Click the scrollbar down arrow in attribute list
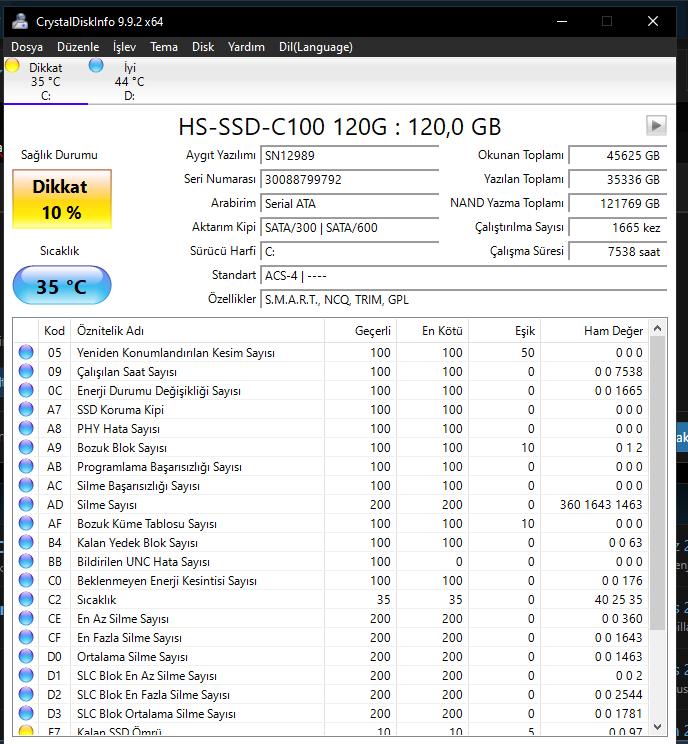 [657, 727]
